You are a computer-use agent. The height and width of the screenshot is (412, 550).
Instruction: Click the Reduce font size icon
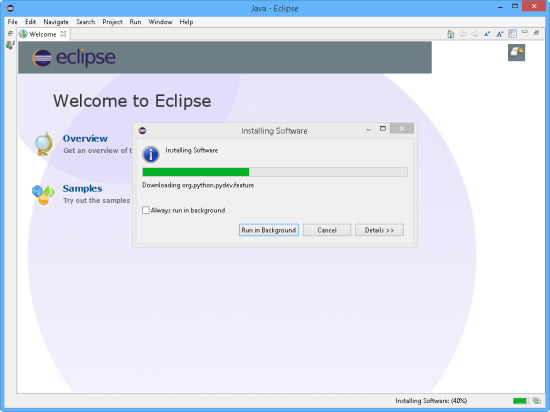coord(487,34)
